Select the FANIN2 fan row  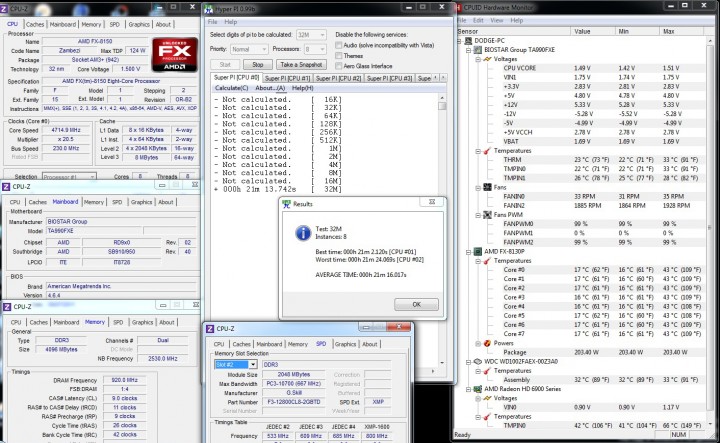pos(603,206)
